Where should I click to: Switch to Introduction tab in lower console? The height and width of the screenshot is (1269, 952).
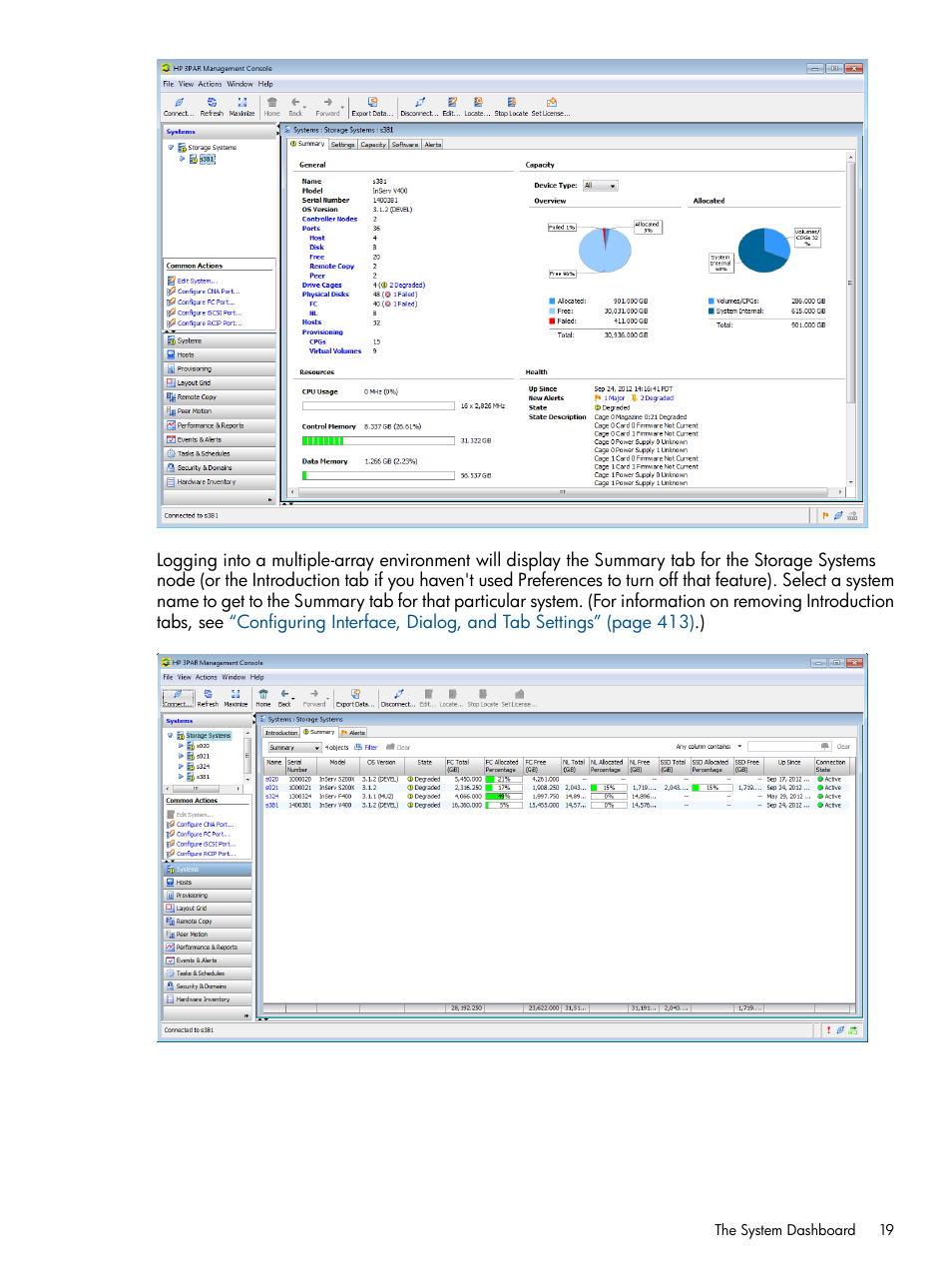click(281, 733)
